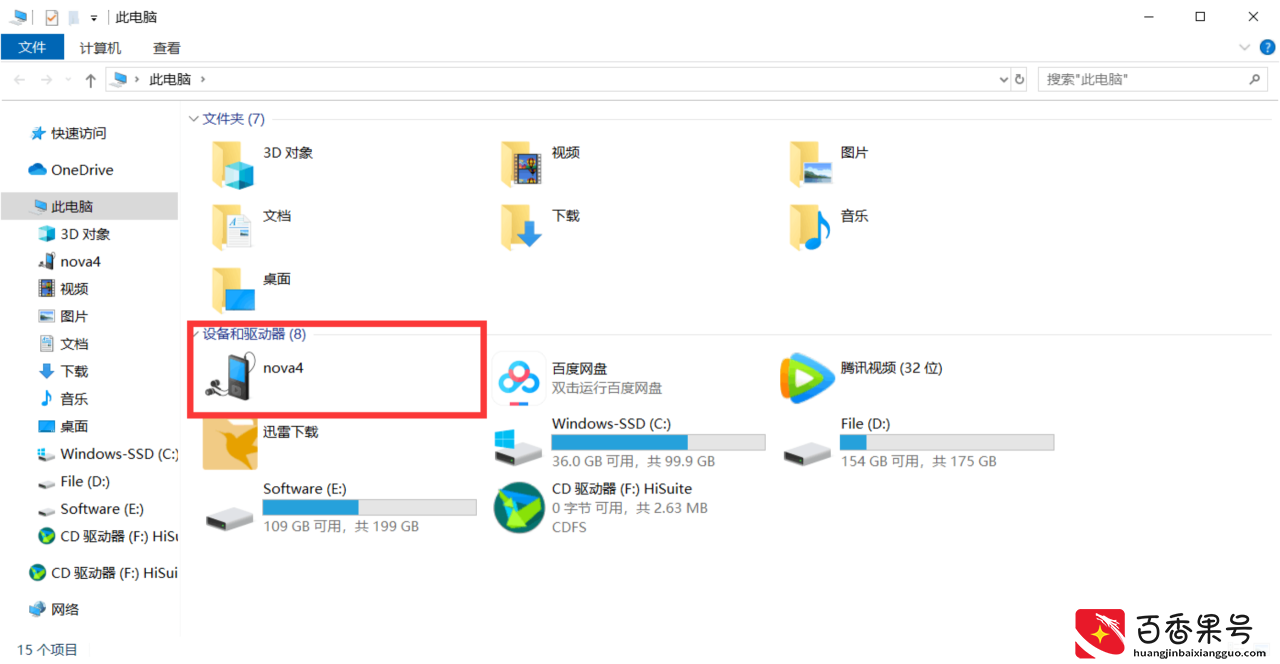Click the File (D:) capacity bar
1280x664 pixels.
tap(947, 442)
